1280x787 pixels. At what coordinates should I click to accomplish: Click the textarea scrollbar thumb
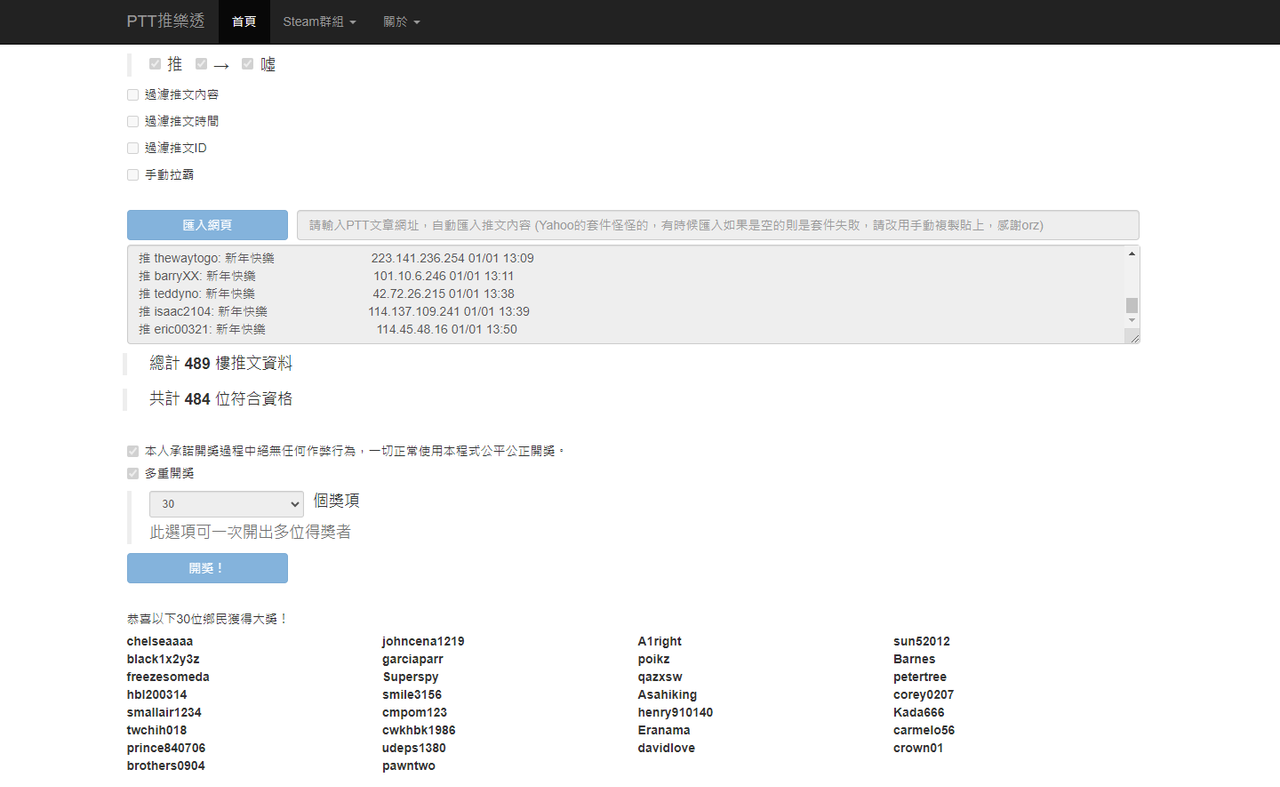[1132, 305]
